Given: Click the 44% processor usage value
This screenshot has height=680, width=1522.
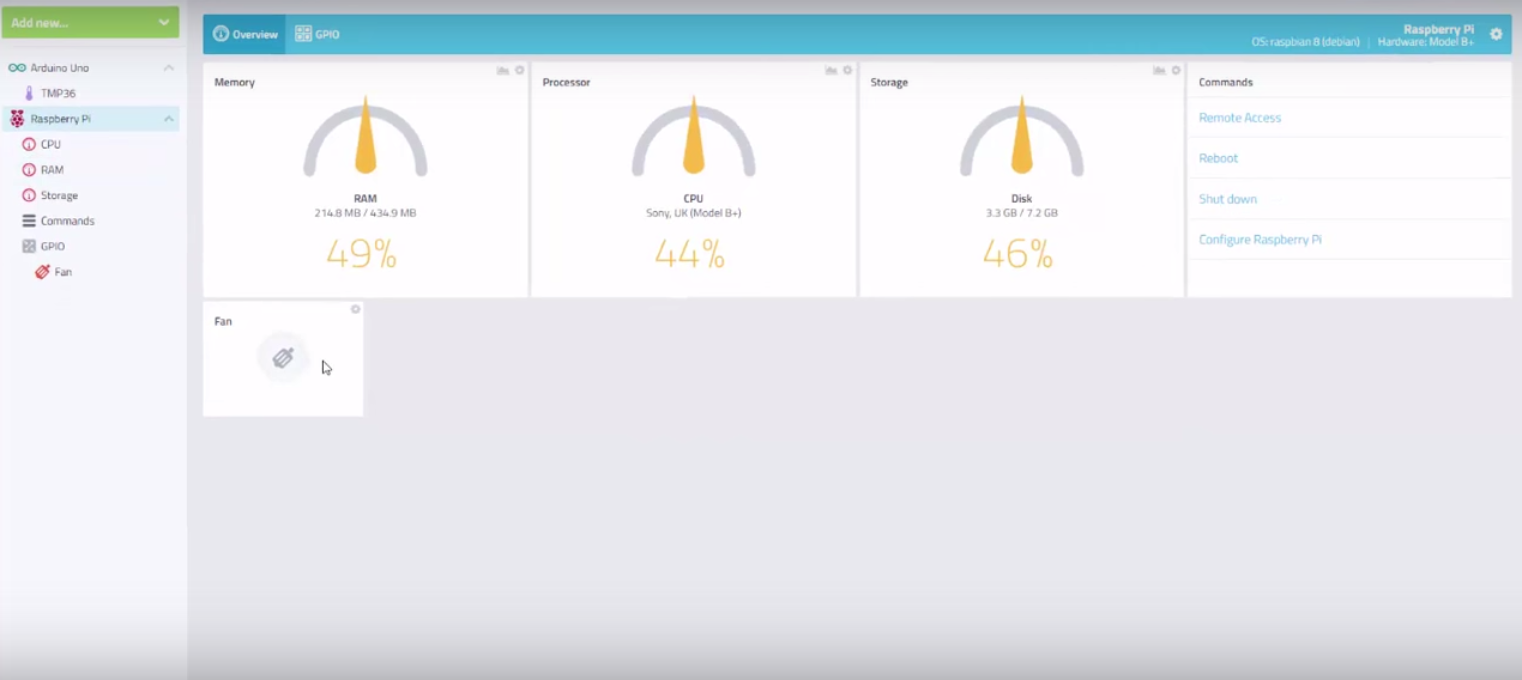Looking at the screenshot, I should (689, 254).
